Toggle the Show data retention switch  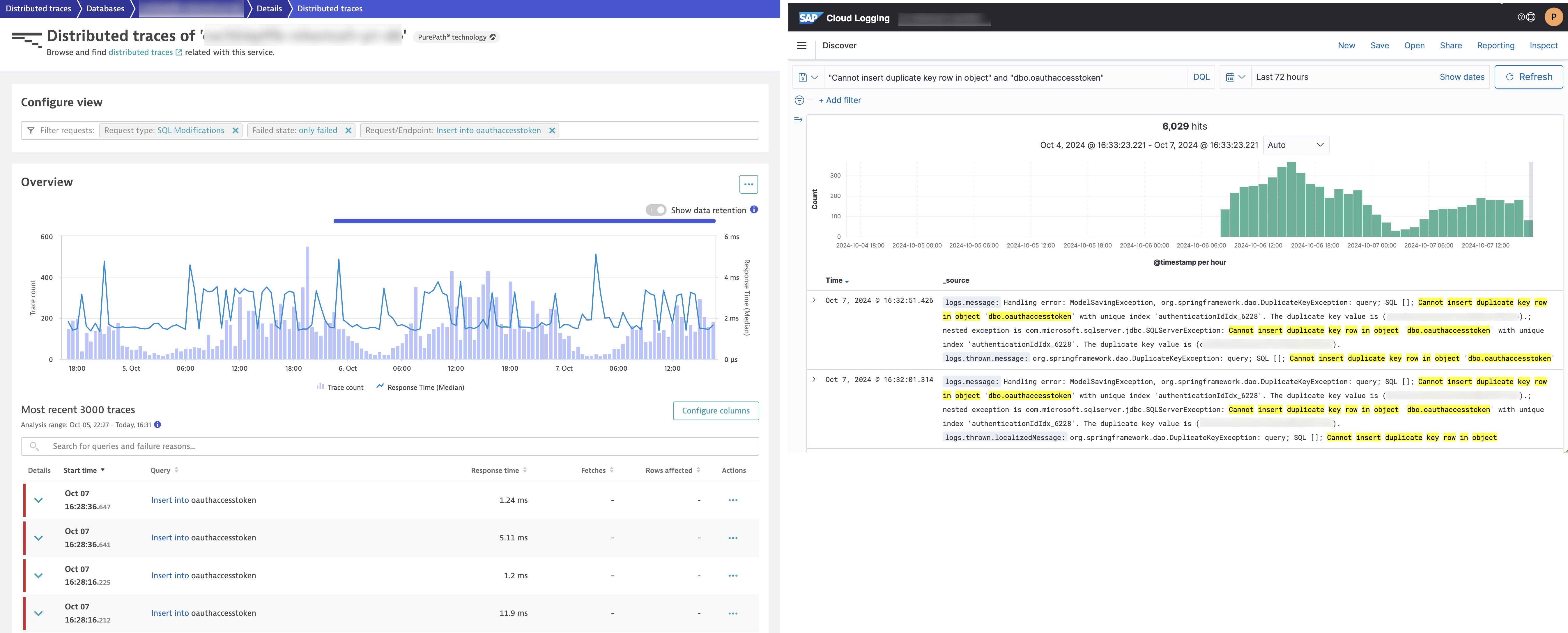pyautogui.click(x=656, y=210)
